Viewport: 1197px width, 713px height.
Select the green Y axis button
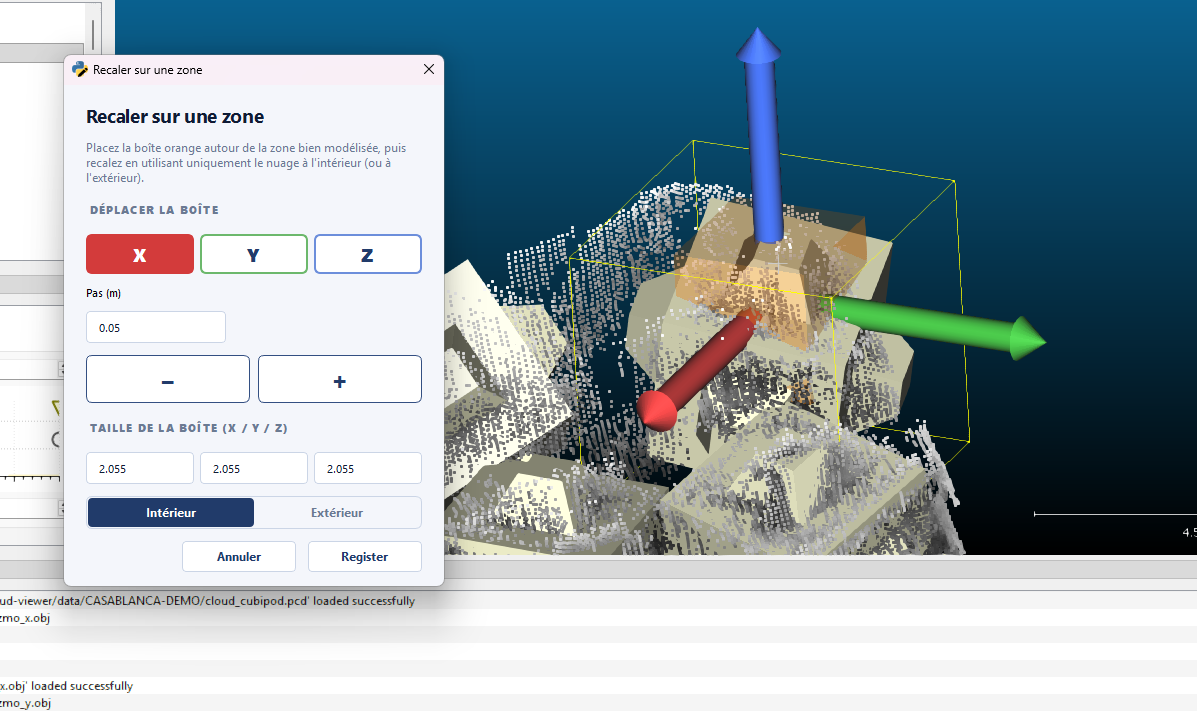253,254
